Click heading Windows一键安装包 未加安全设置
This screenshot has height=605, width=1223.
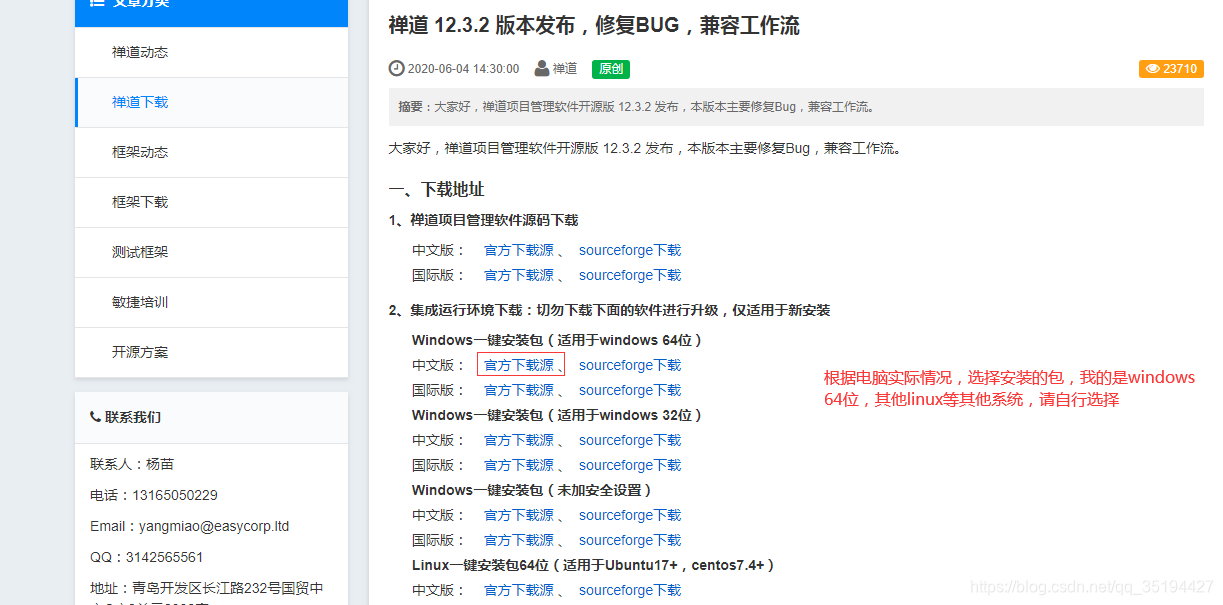[x=532, y=490]
